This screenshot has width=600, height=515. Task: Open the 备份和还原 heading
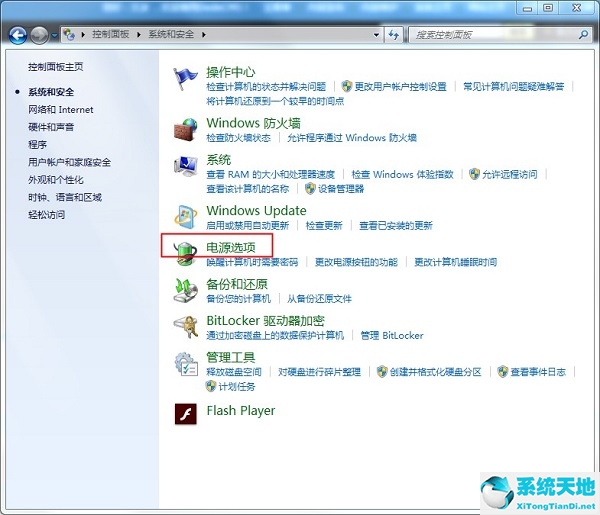[x=237, y=284]
